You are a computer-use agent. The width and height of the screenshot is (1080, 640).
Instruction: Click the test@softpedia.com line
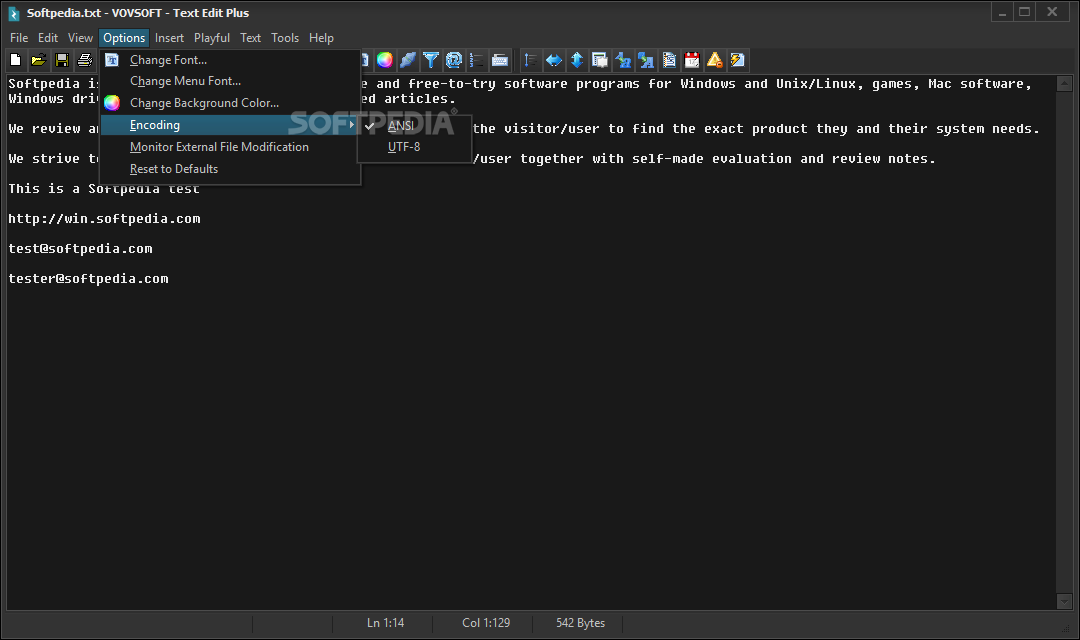81,249
